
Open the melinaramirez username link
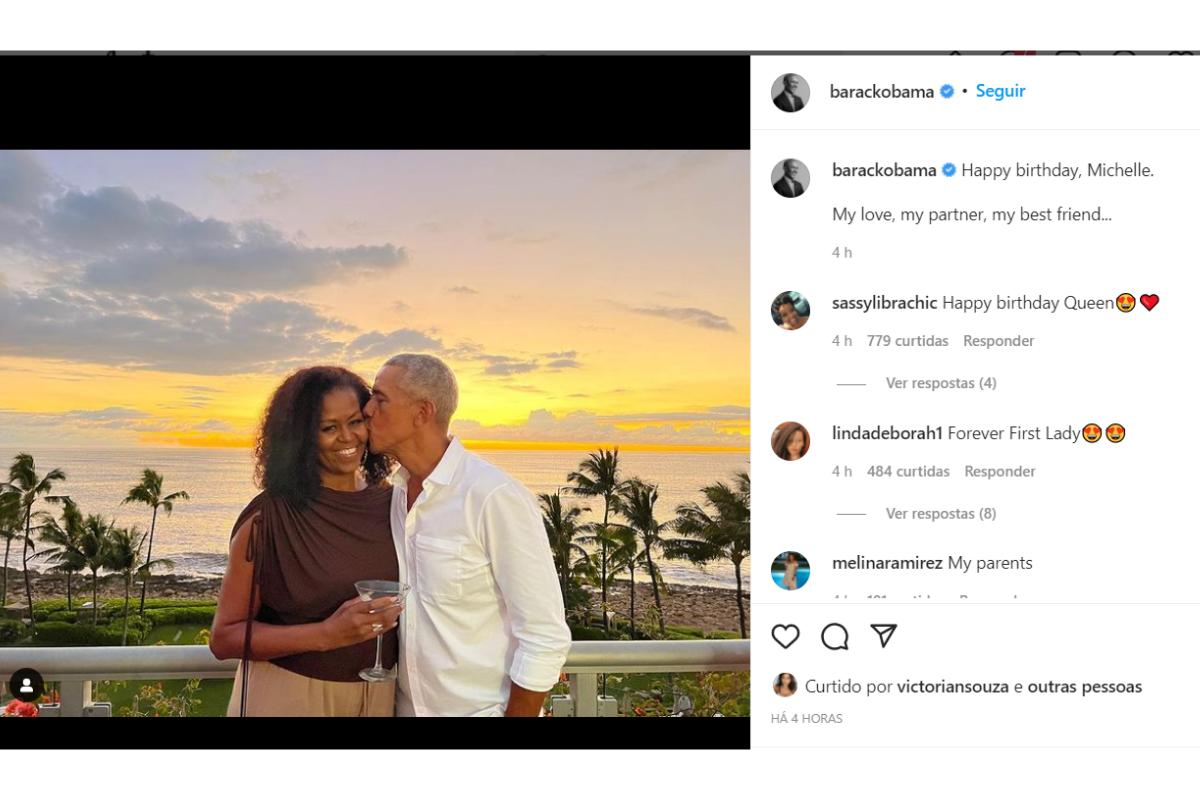click(x=887, y=563)
